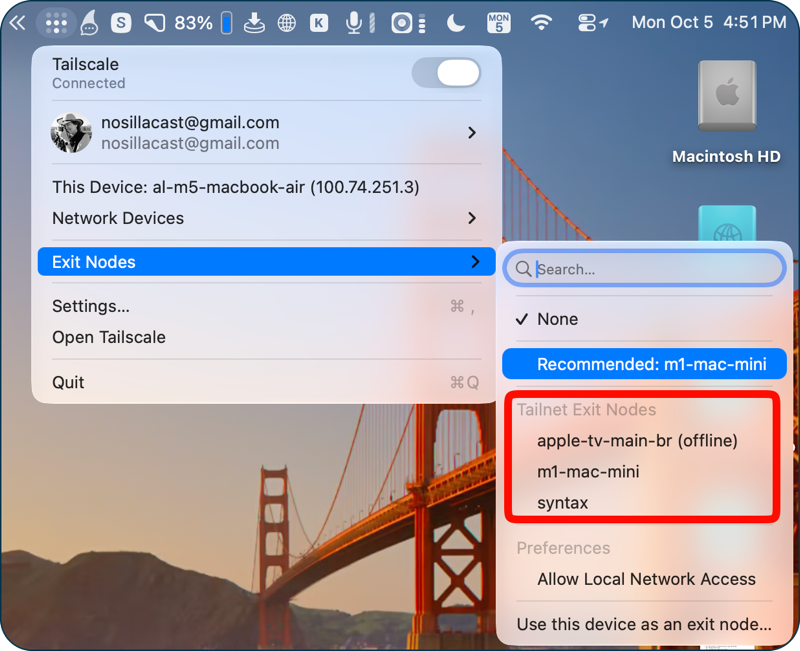The width and height of the screenshot is (800, 651).
Task: Toggle Allow Local Network Access
Action: (644, 580)
